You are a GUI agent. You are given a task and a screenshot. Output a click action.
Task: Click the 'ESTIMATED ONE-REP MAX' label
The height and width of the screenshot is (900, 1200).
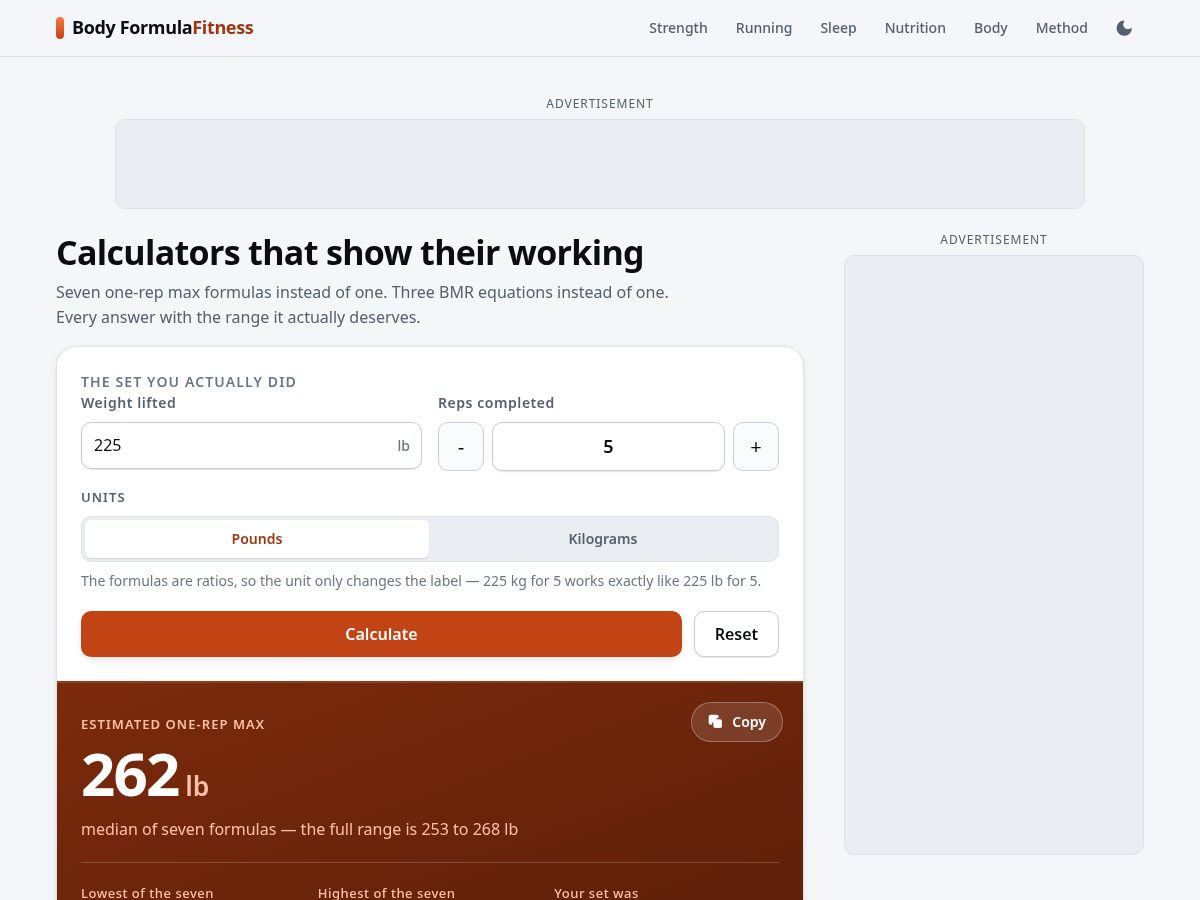coord(173,724)
